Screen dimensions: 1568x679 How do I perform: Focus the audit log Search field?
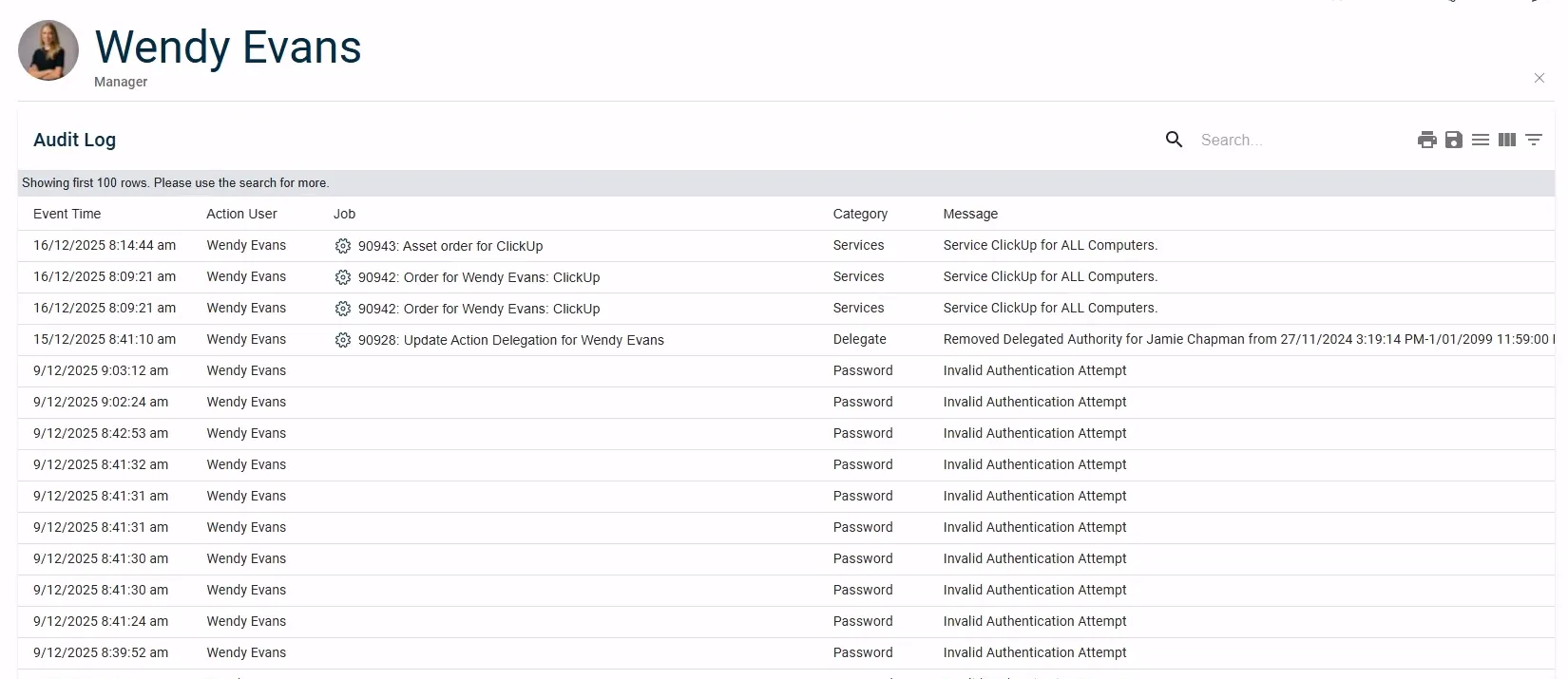point(1297,140)
